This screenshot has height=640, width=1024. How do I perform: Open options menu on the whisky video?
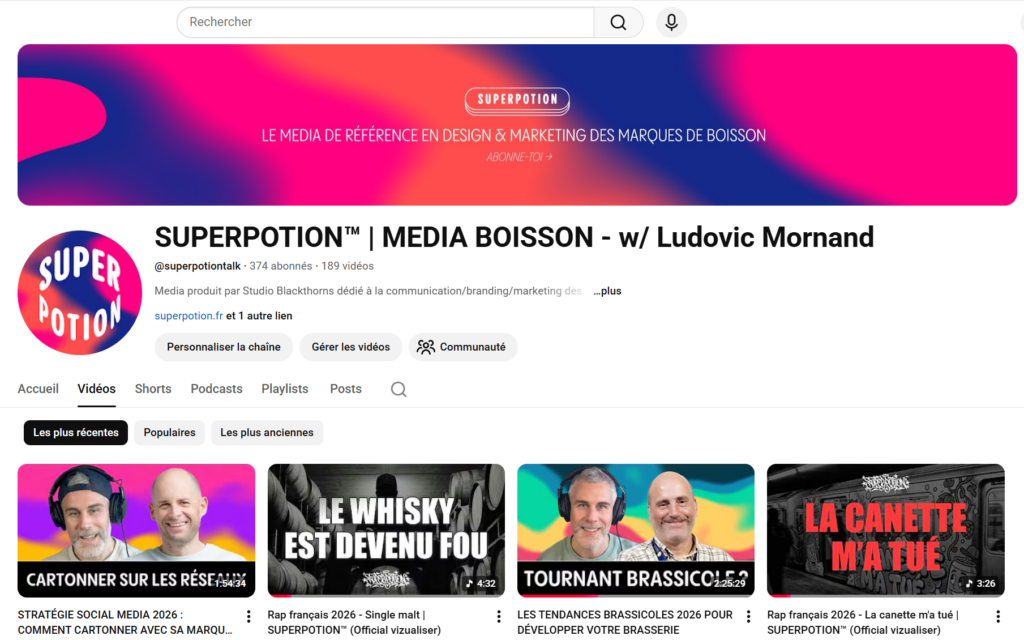coord(498,616)
